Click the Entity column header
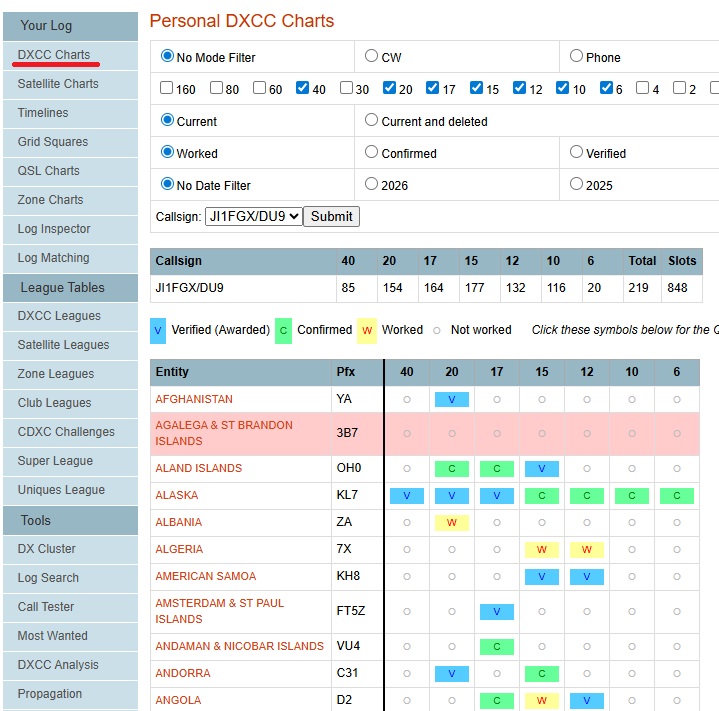The width and height of the screenshot is (719, 711). [x=172, y=372]
